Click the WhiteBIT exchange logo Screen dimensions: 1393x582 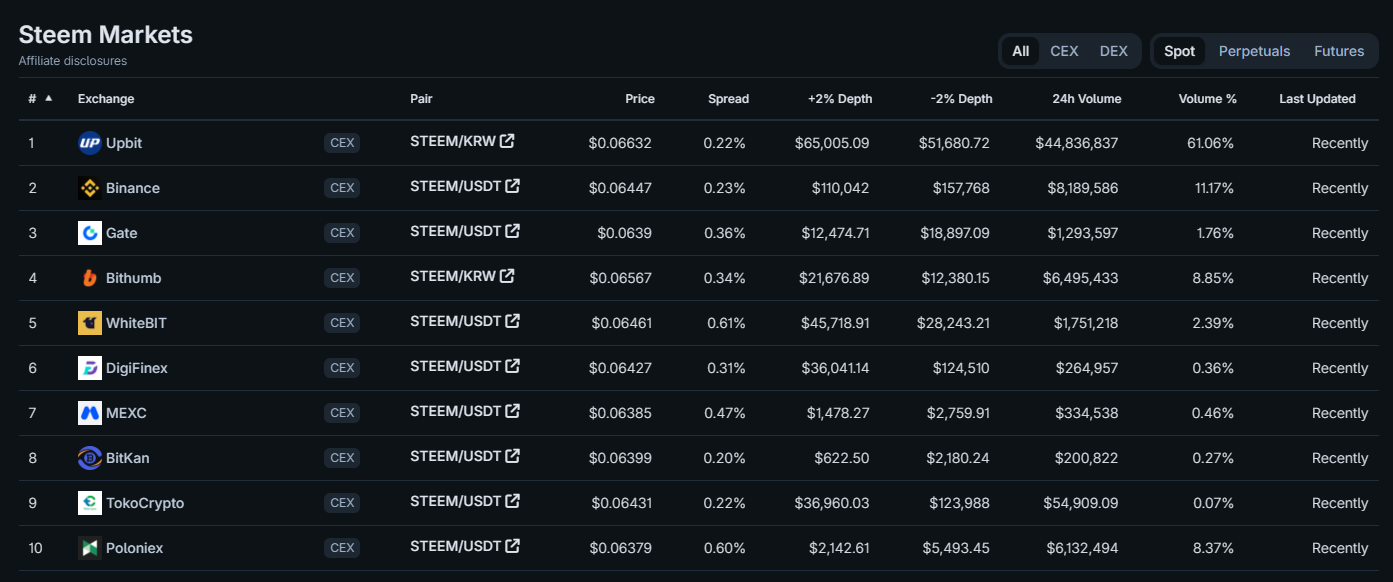coord(90,323)
